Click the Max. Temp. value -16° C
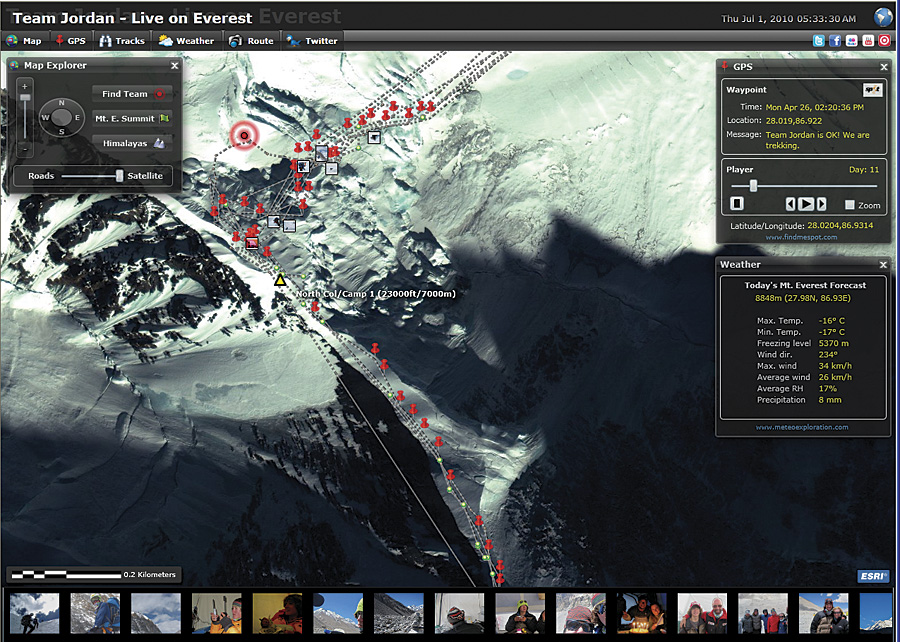Screen dimensions: 900x642 tap(832, 321)
